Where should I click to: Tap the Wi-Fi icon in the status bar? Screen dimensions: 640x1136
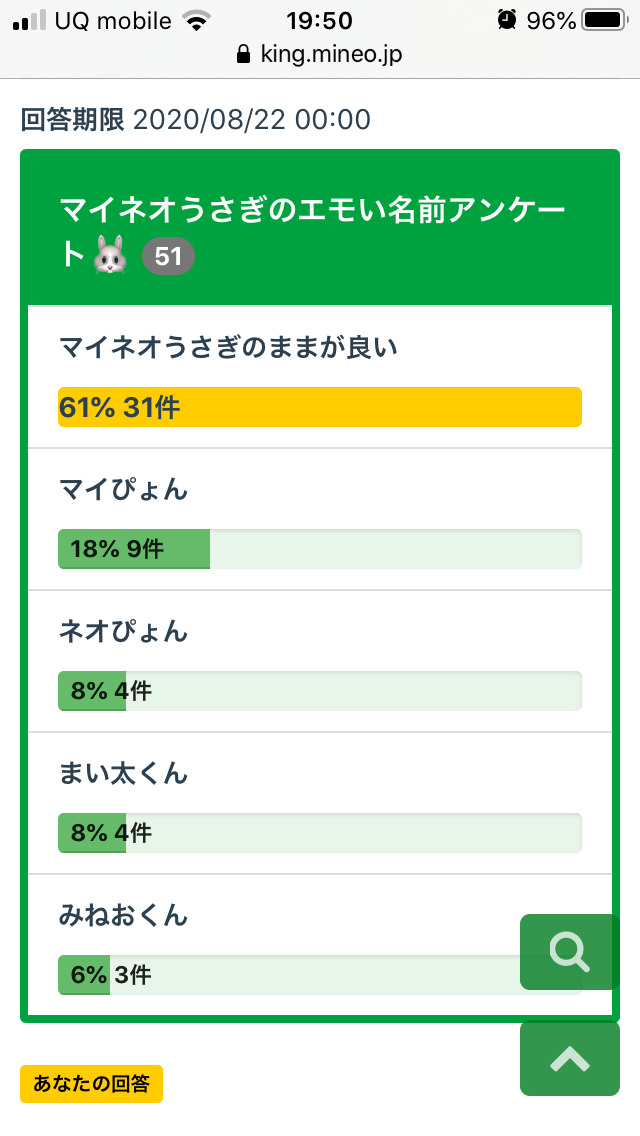[x=198, y=21]
